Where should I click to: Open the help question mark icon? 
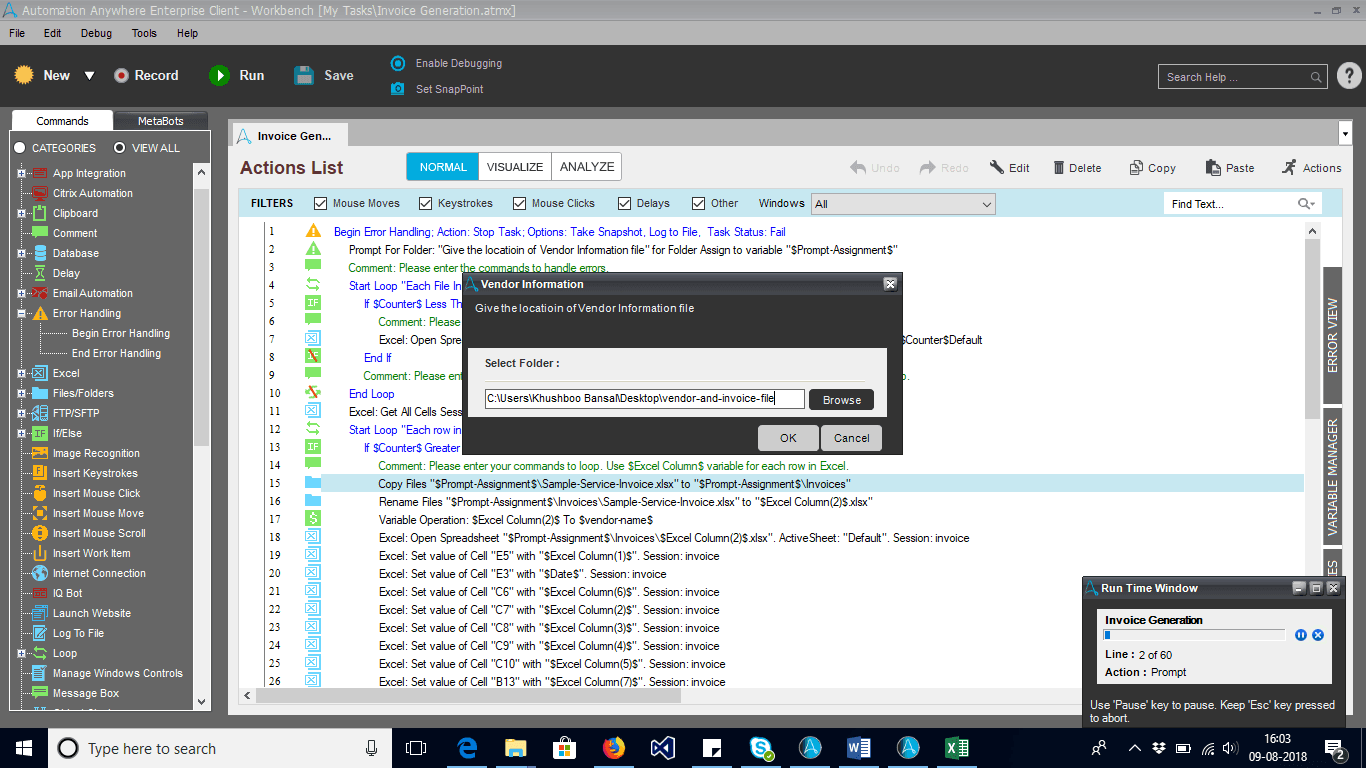[x=1349, y=76]
